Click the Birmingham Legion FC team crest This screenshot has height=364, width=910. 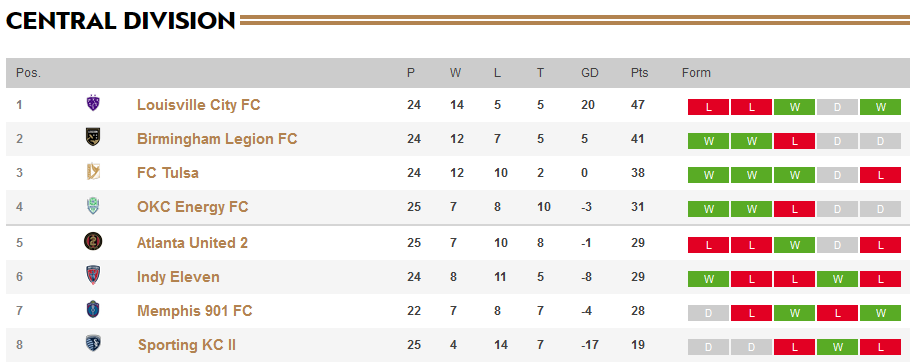pyautogui.click(x=93, y=138)
